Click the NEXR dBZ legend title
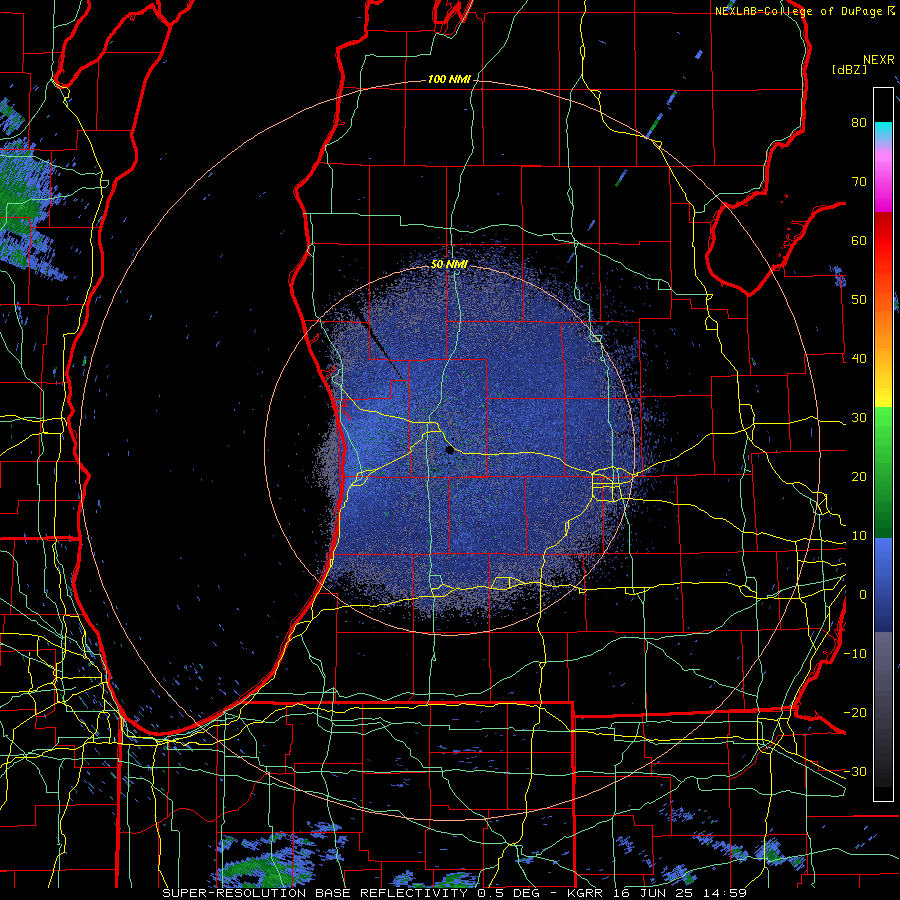 click(x=863, y=64)
